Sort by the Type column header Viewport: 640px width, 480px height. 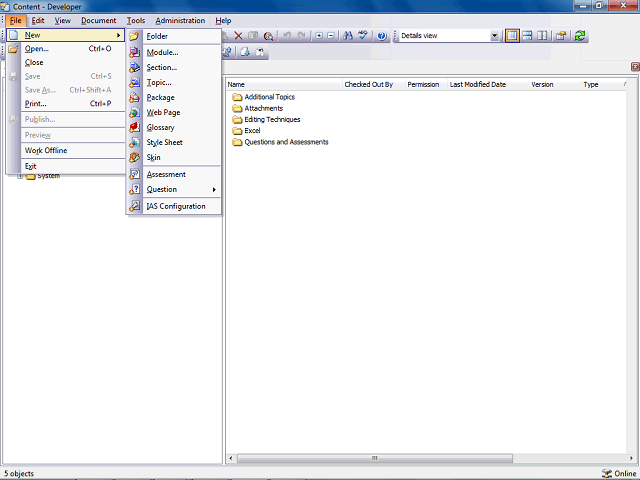602,84
